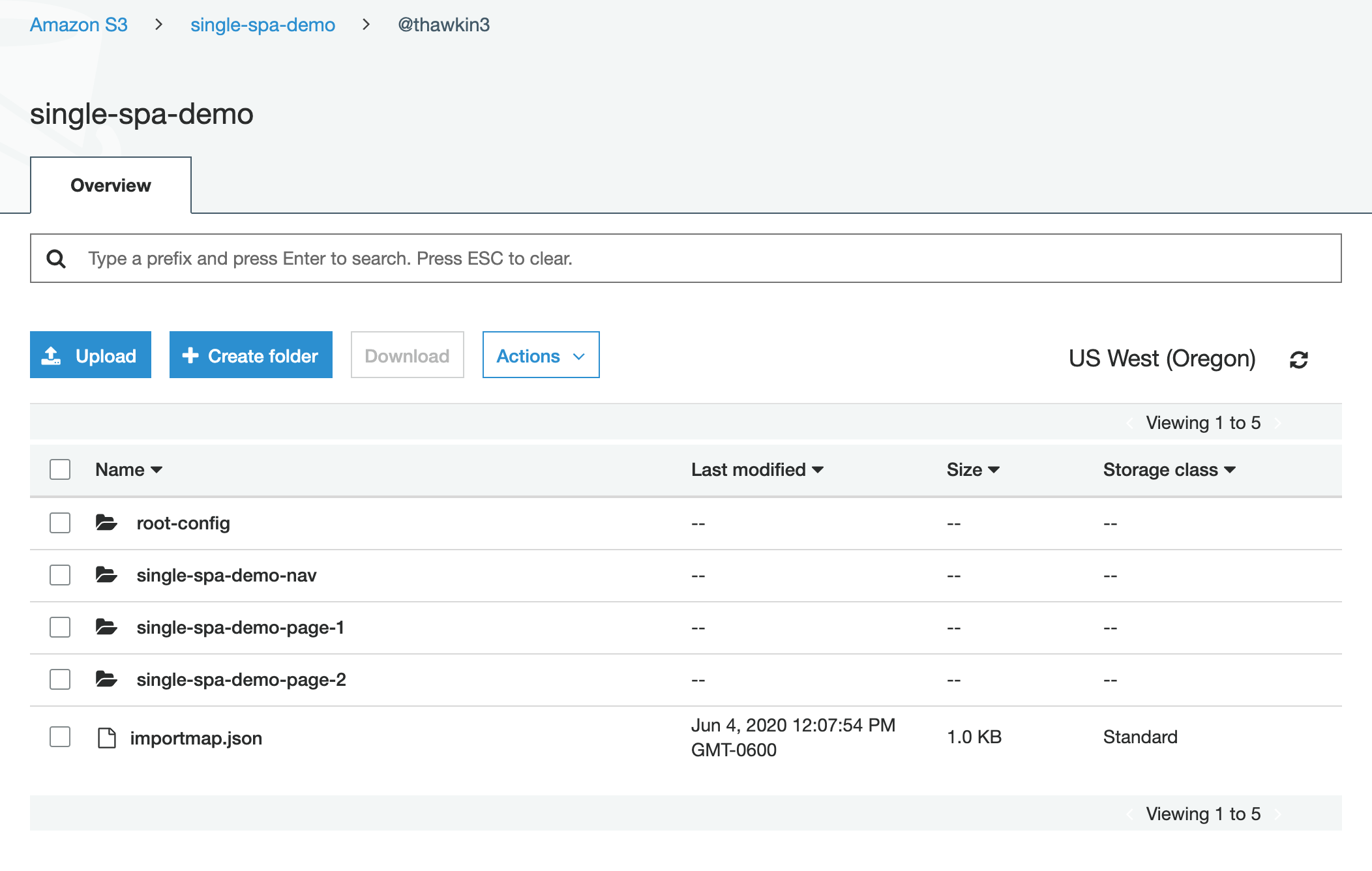Switch to the Overview tab
This screenshot has width=1372, height=871.
click(111, 185)
